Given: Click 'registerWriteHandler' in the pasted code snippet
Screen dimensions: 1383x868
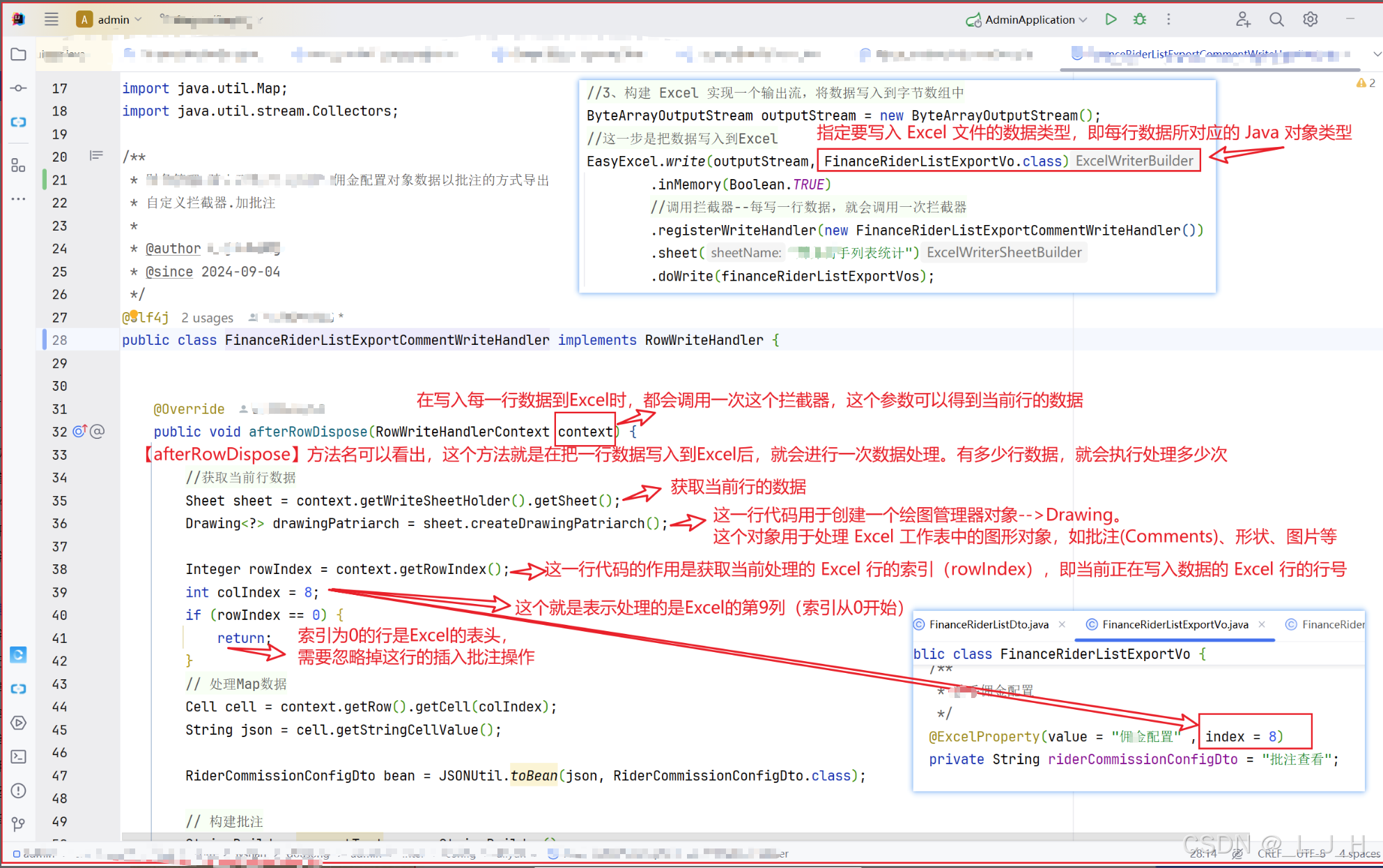Looking at the screenshot, I should click(736, 231).
